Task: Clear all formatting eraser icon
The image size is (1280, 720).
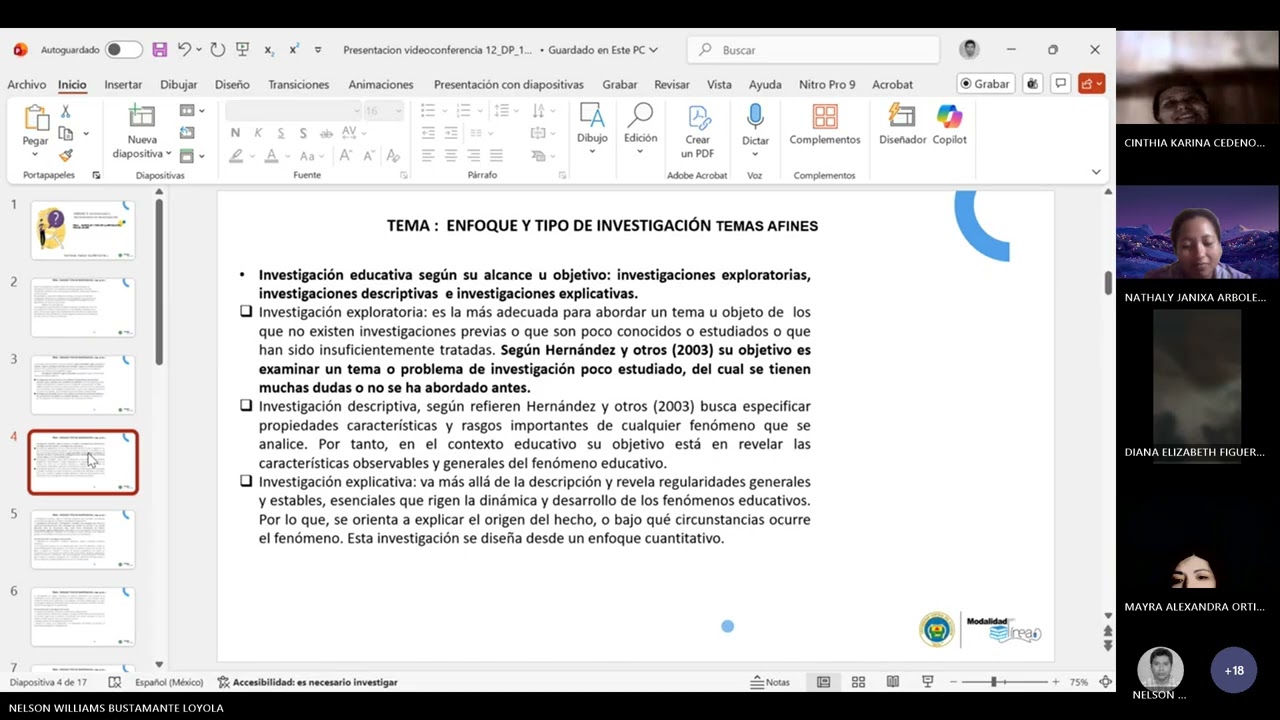Action: click(x=393, y=156)
